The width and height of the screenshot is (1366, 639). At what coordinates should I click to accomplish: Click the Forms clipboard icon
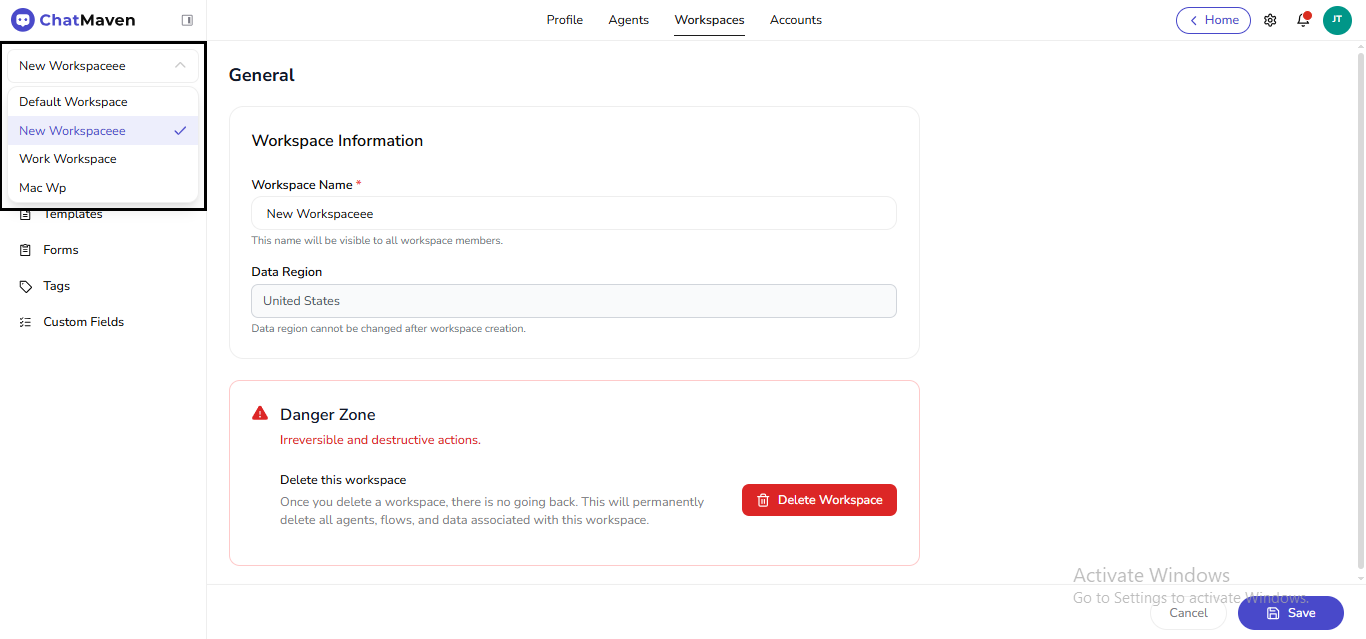[26, 249]
